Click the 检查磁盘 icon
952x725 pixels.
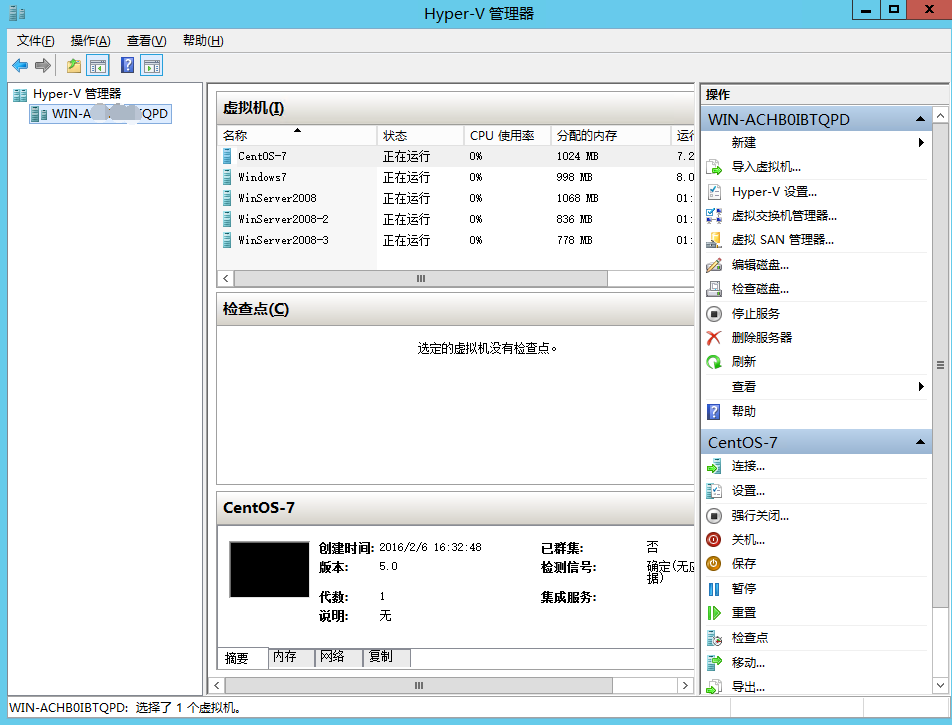pyautogui.click(x=714, y=289)
